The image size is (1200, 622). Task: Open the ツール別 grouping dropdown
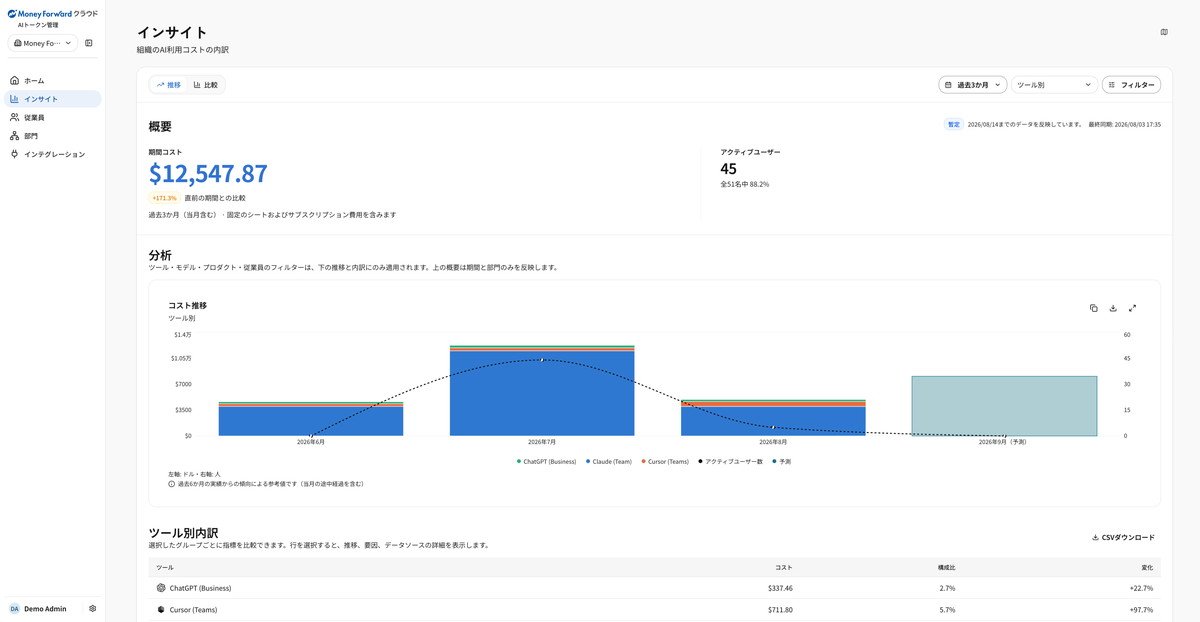[x=1054, y=85]
